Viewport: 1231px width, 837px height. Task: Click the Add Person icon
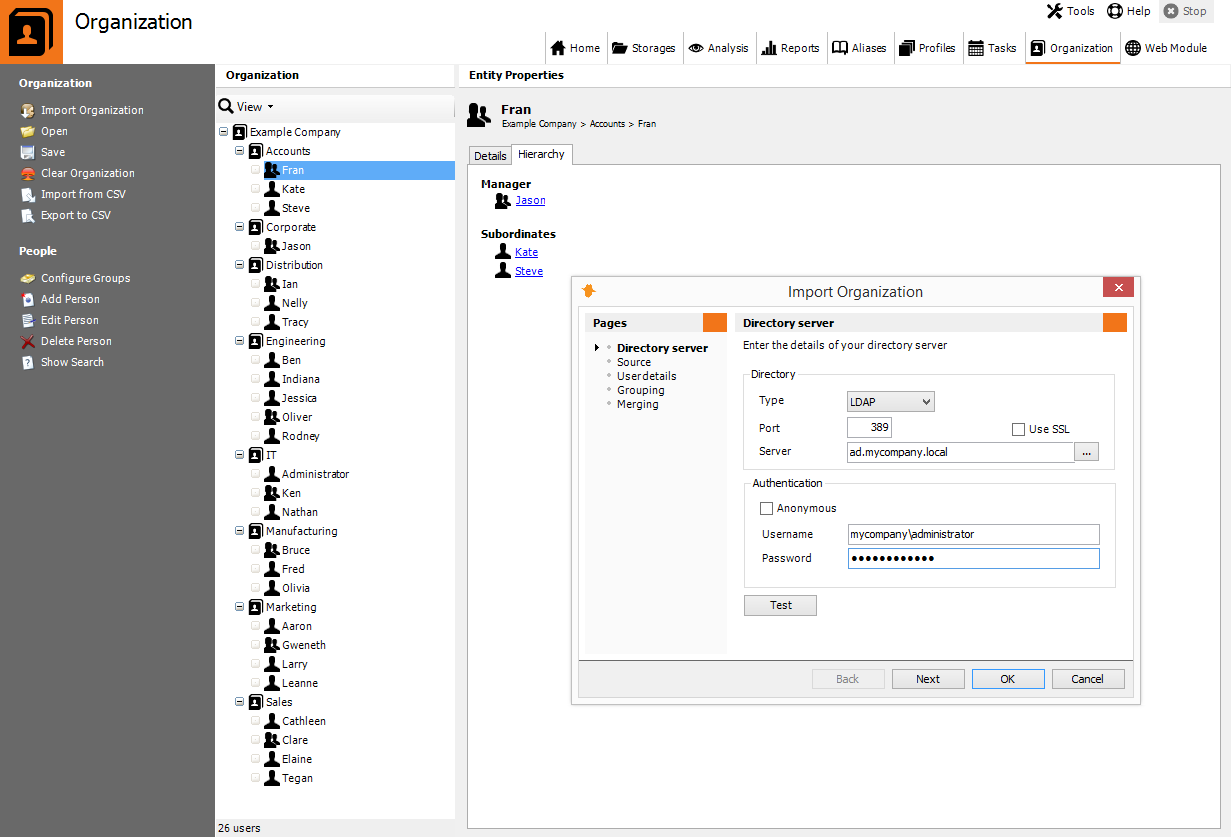[28, 299]
